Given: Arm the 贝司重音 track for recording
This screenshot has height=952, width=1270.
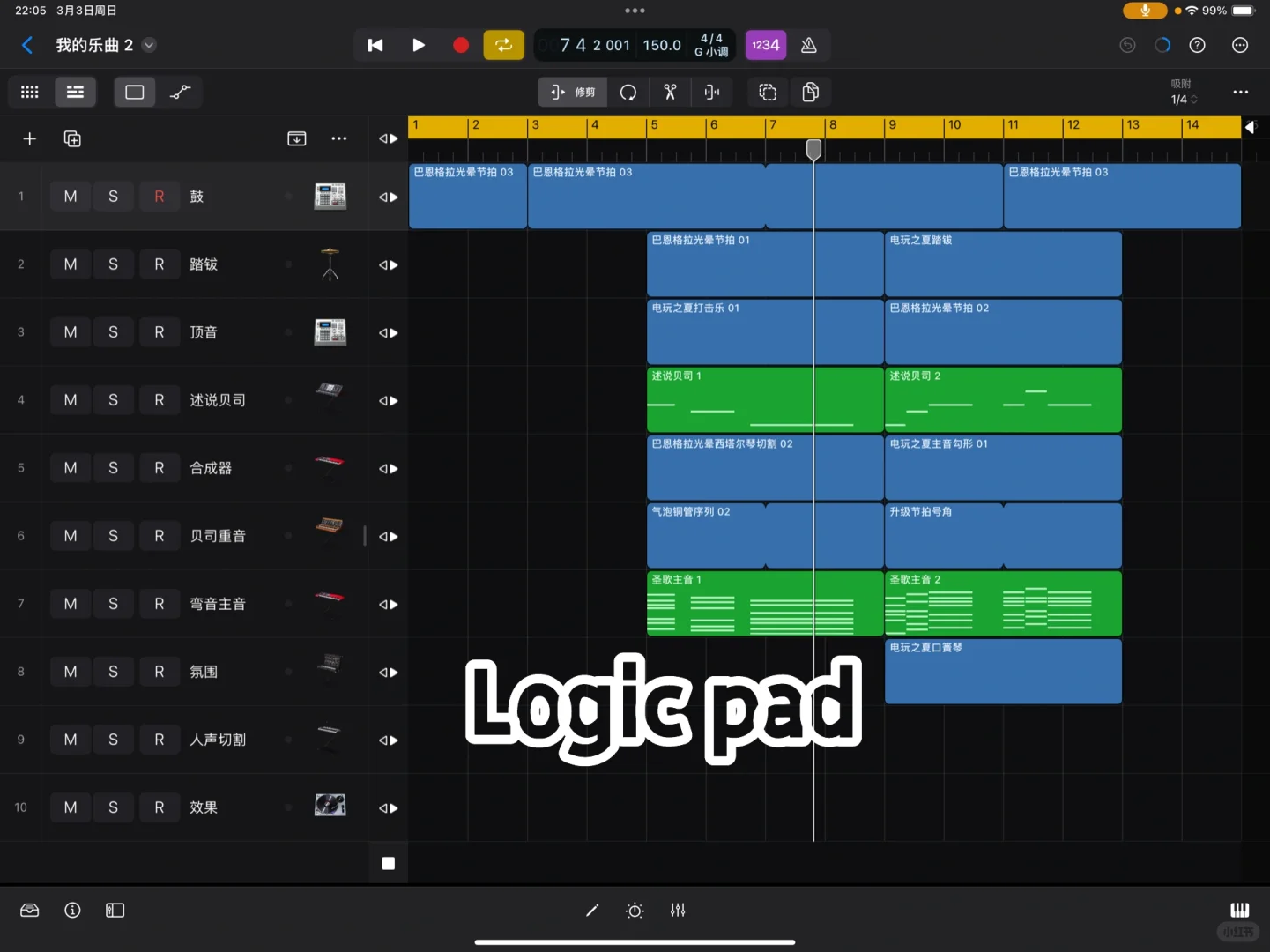Looking at the screenshot, I should (x=160, y=535).
